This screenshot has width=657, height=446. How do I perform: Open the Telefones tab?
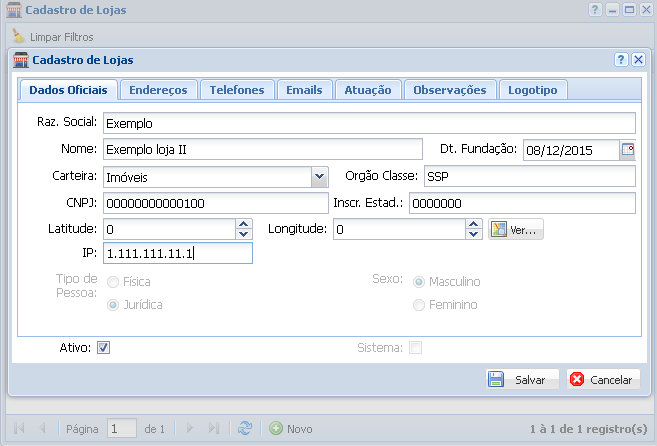[x=237, y=90]
